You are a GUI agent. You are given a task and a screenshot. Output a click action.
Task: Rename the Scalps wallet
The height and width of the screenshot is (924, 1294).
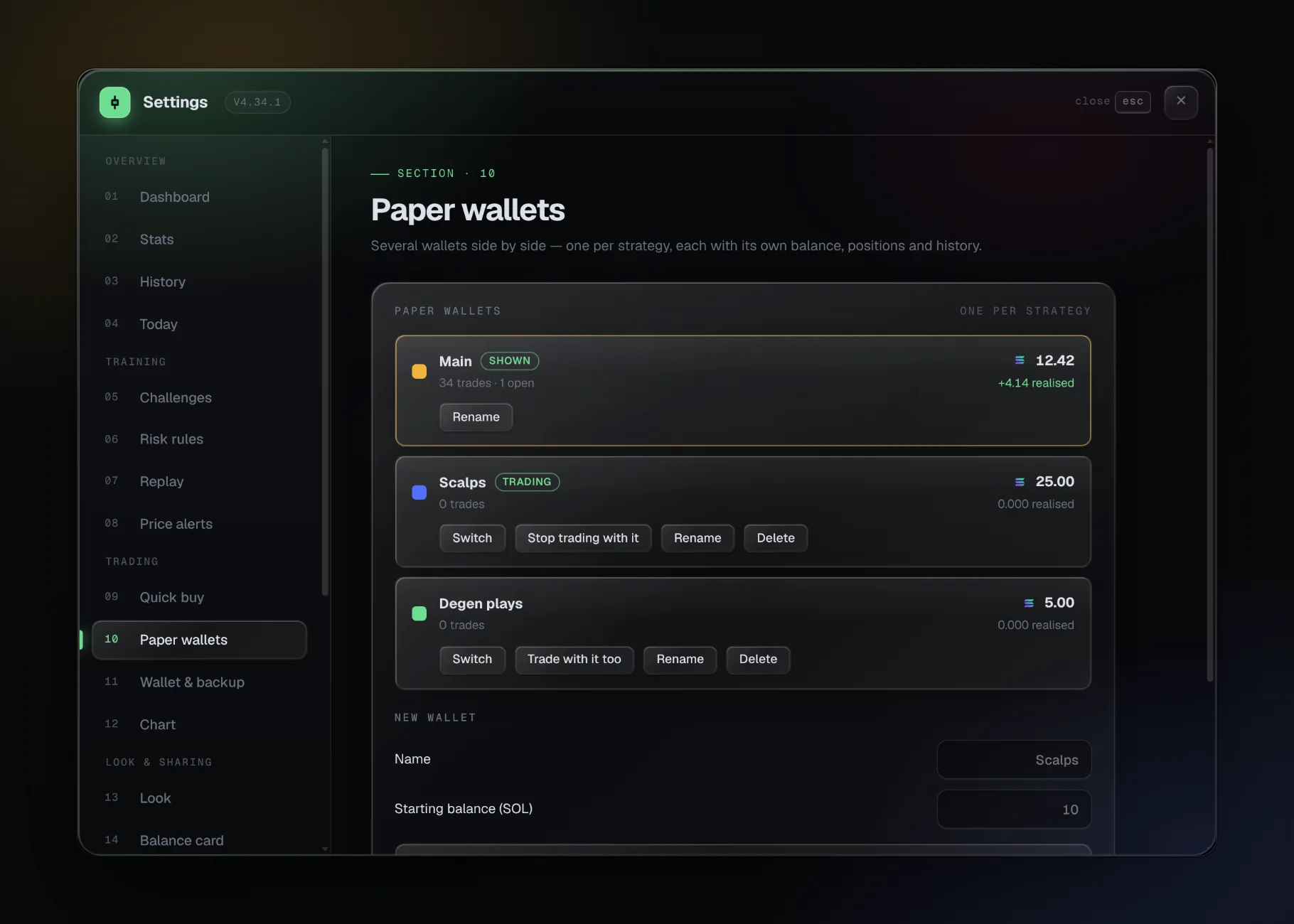pyautogui.click(x=697, y=538)
